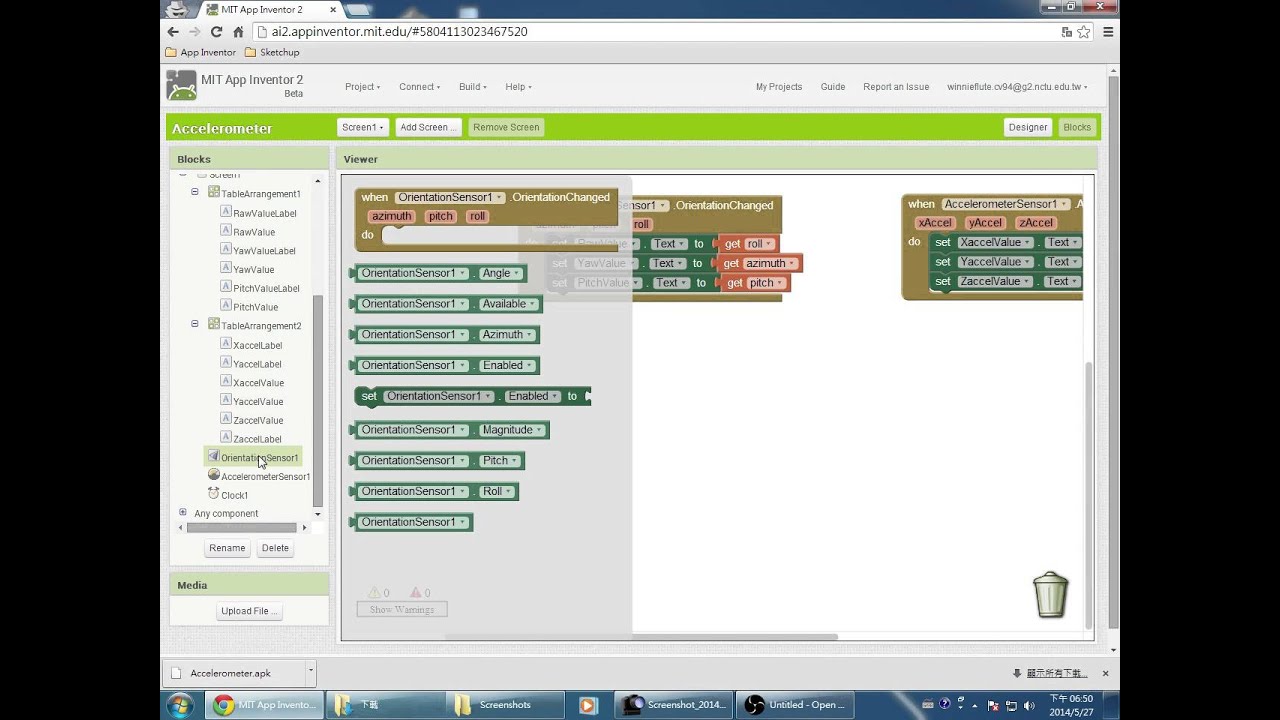Click App Inventor bookmark folder
1280x720 pixels.
pyautogui.click(x=200, y=52)
